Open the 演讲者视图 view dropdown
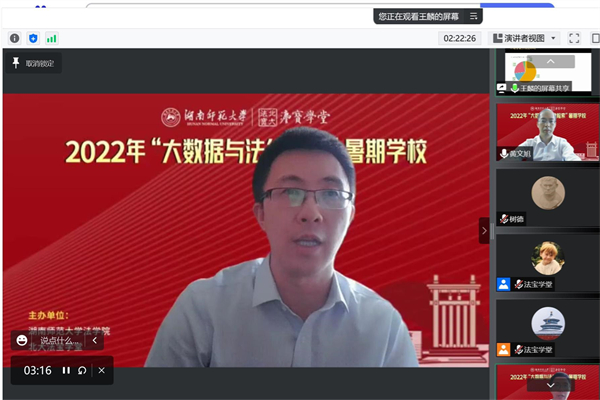The image size is (600, 400). [x=525, y=38]
